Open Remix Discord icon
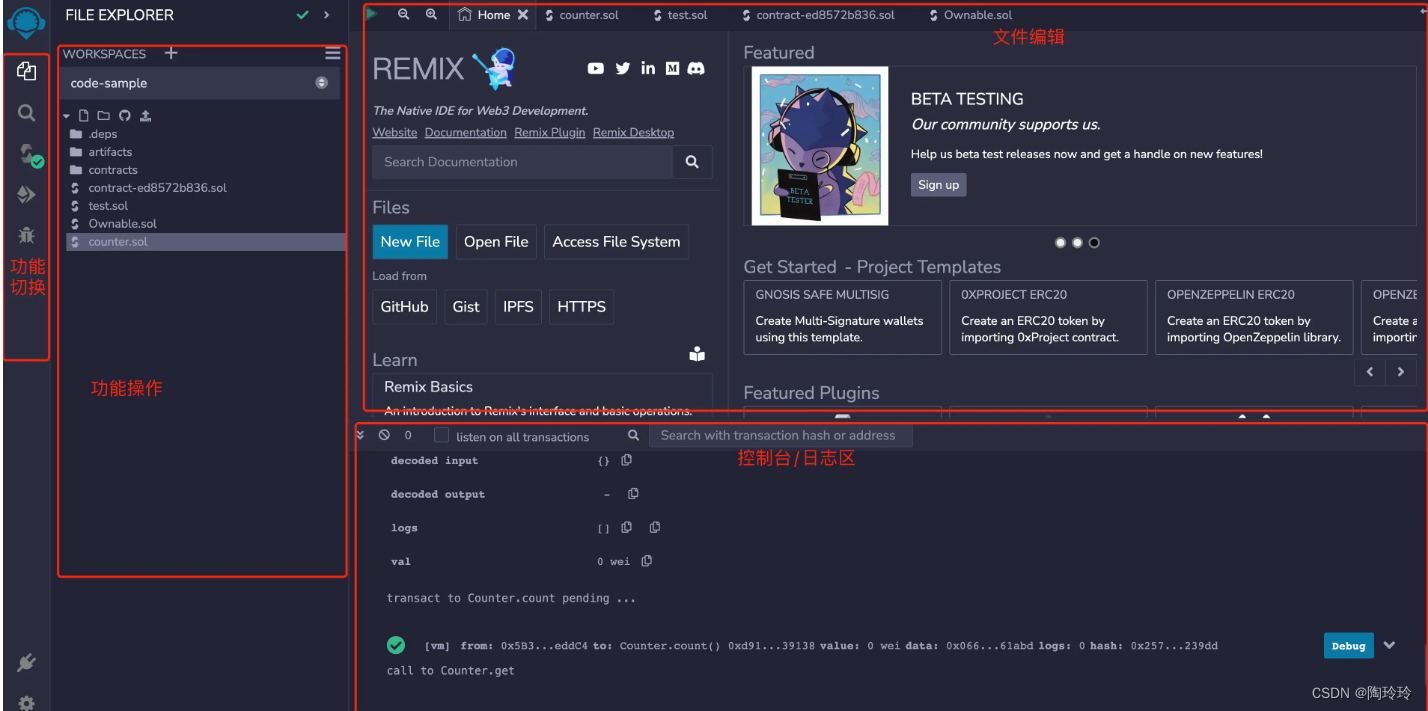Screen dimensions: 1428x711 point(696,68)
